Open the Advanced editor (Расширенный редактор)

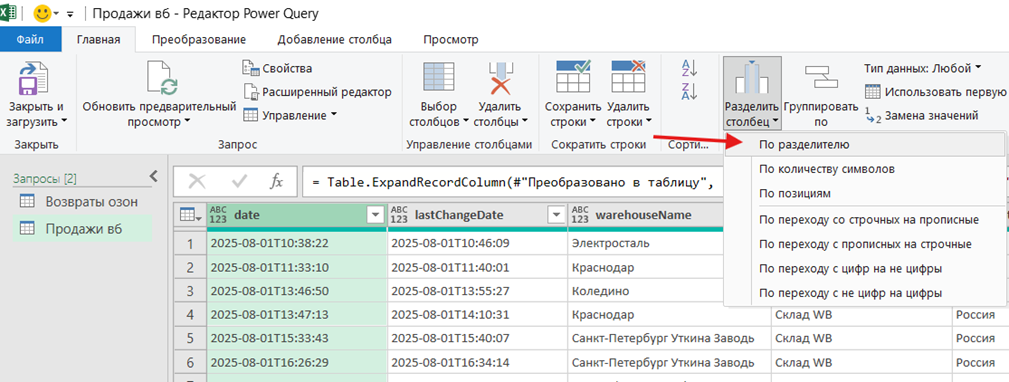(x=317, y=92)
